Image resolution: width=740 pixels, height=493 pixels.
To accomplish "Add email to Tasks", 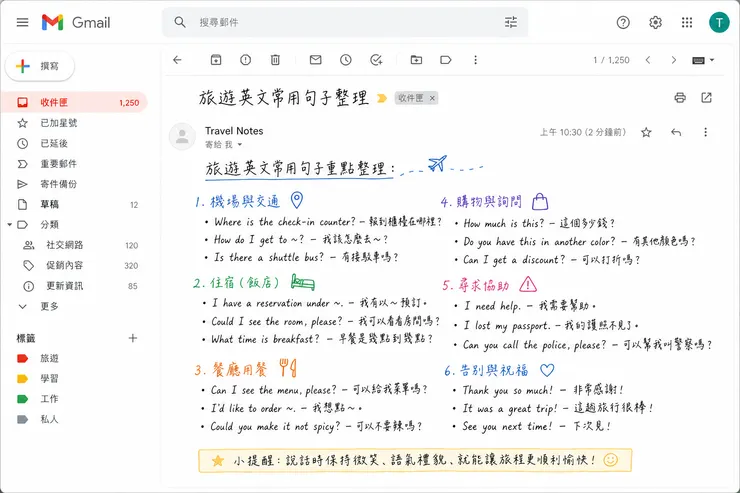I will 376,60.
